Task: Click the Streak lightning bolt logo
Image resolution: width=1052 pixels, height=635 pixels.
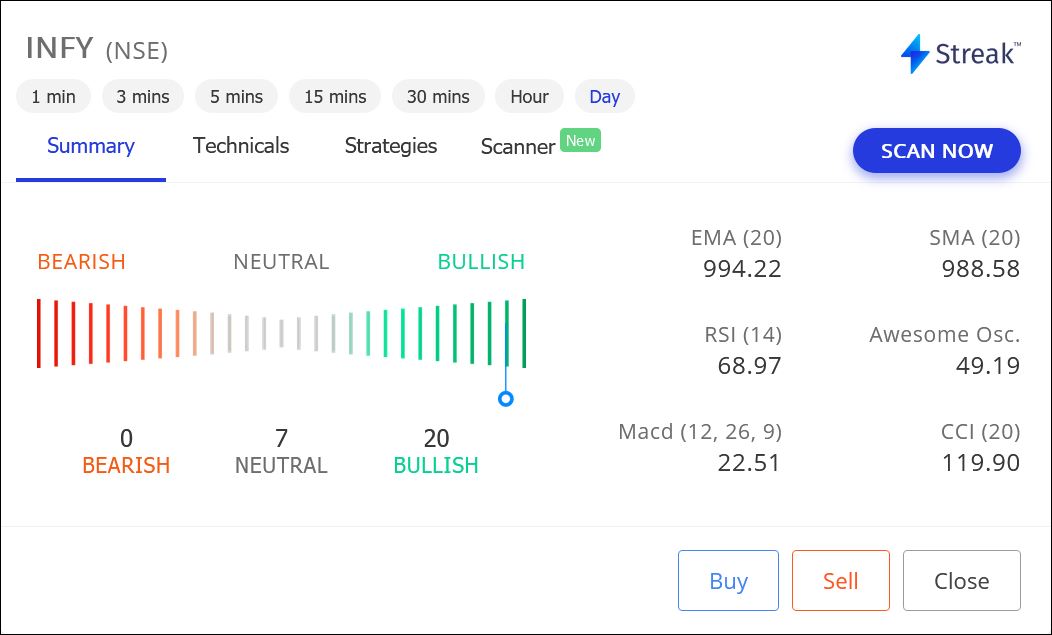Action: tap(914, 54)
